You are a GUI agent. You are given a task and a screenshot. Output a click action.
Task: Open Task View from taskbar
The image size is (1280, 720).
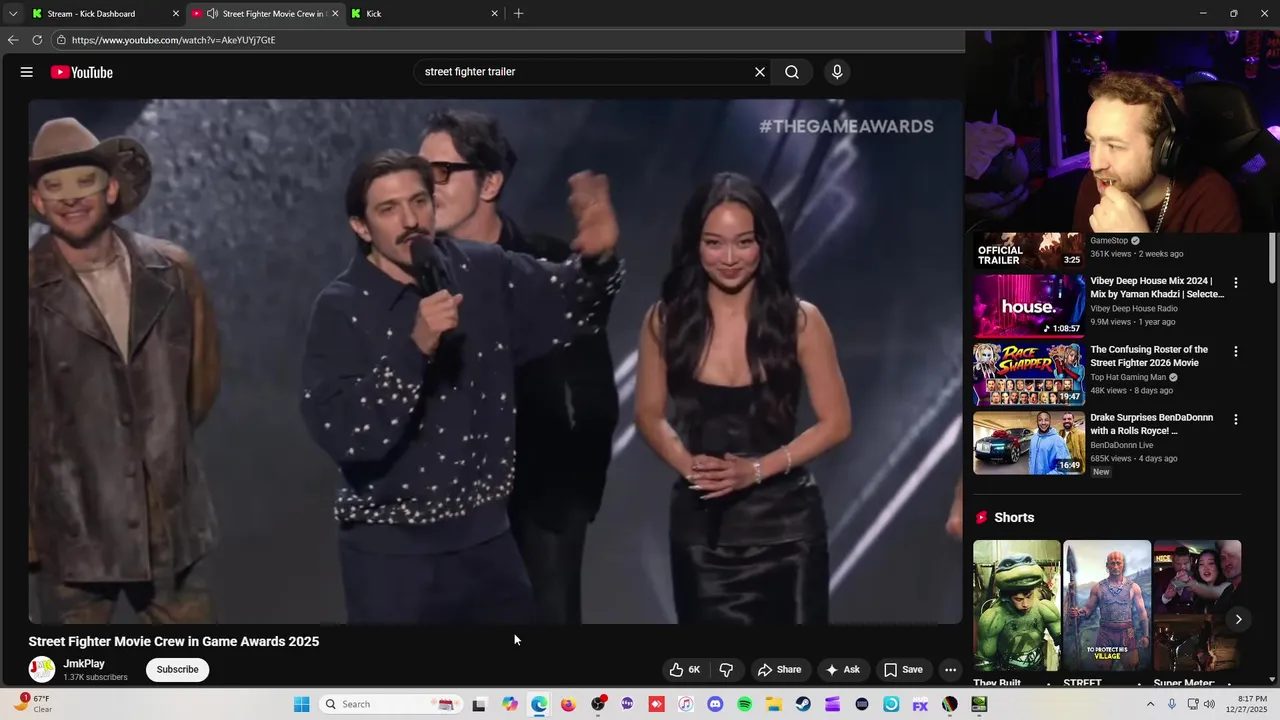479,704
